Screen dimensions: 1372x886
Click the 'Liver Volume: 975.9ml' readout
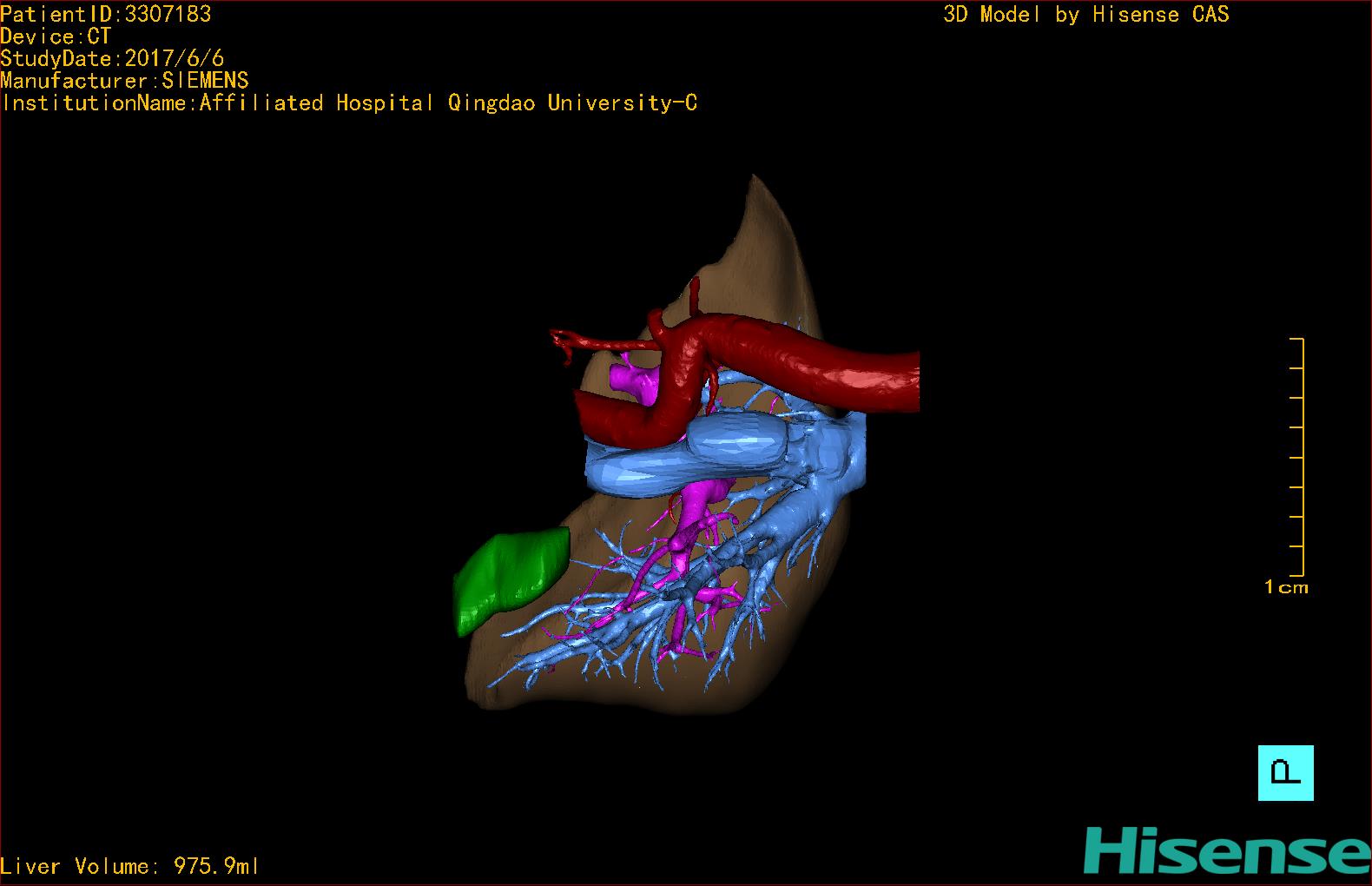click(x=129, y=866)
